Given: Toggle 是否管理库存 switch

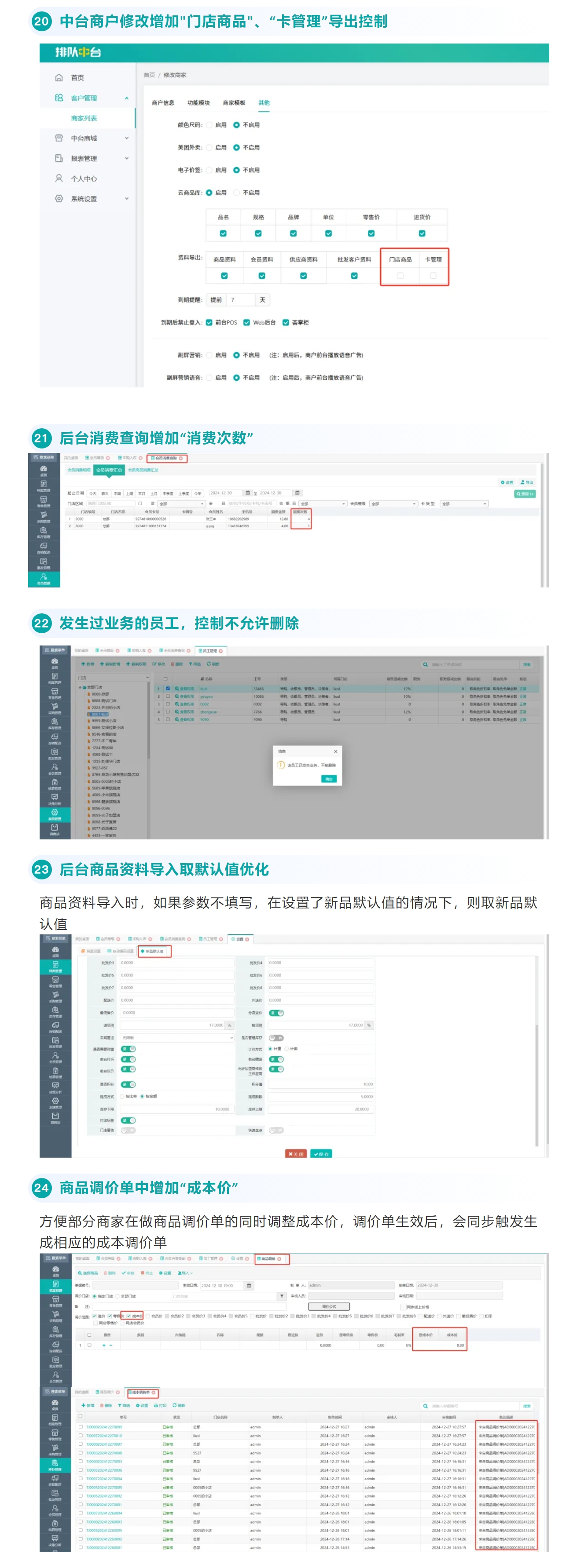Looking at the screenshot, I should click(276, 1038).
